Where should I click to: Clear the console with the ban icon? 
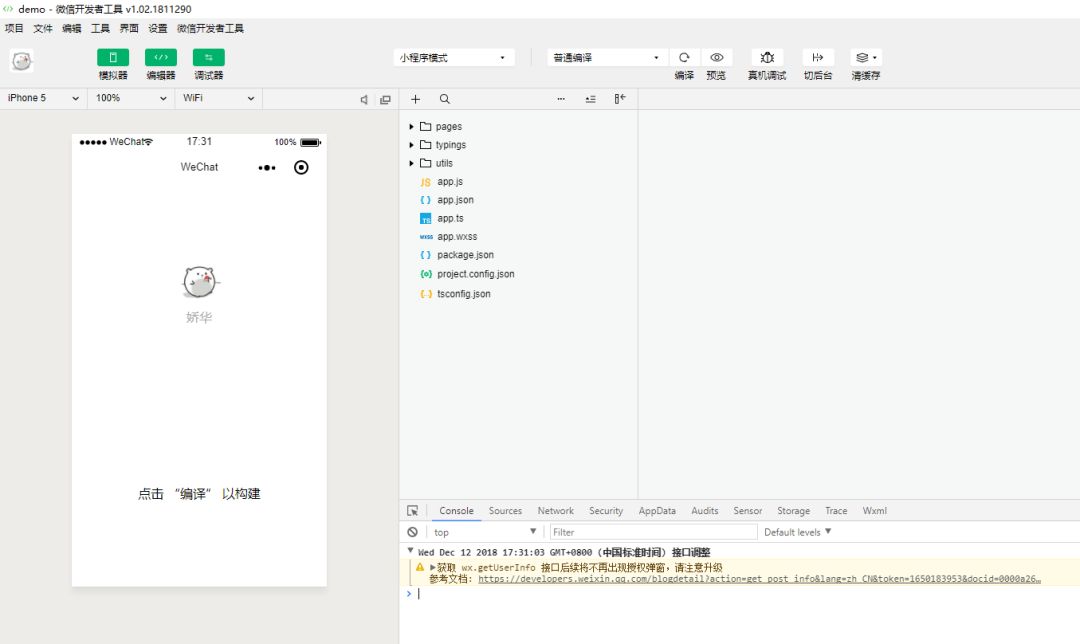pyautogui.click(x=412, y=532)
